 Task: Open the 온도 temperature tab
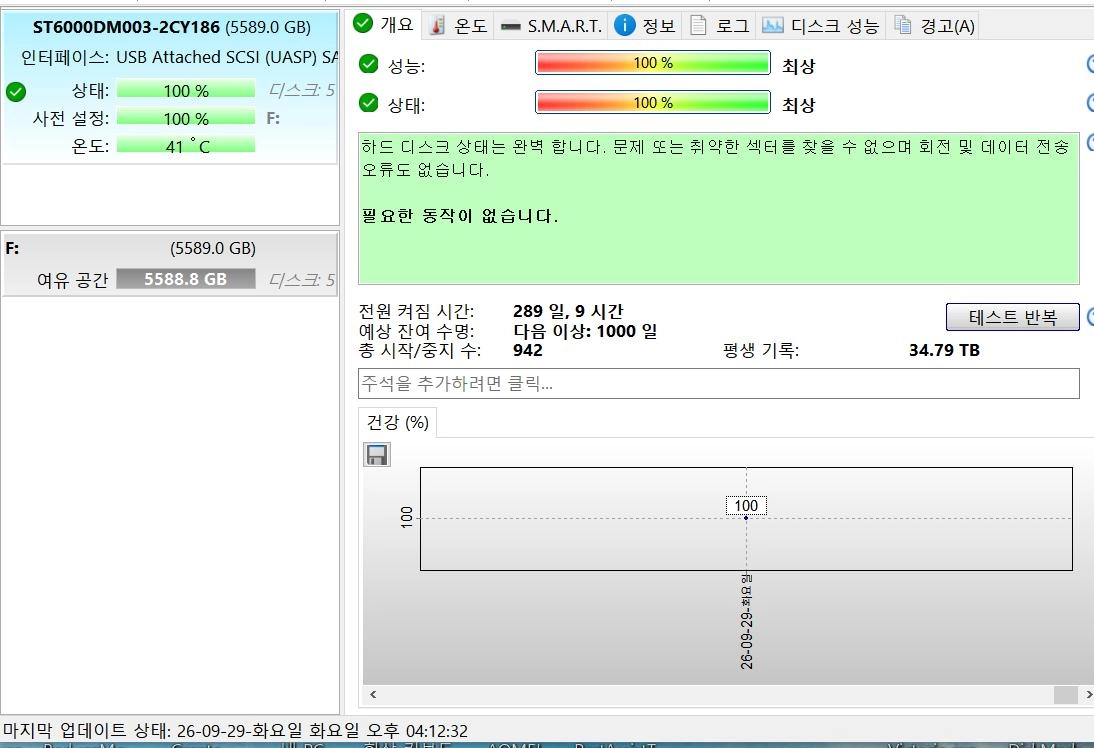pyautogui.click(x=458, y=26)
